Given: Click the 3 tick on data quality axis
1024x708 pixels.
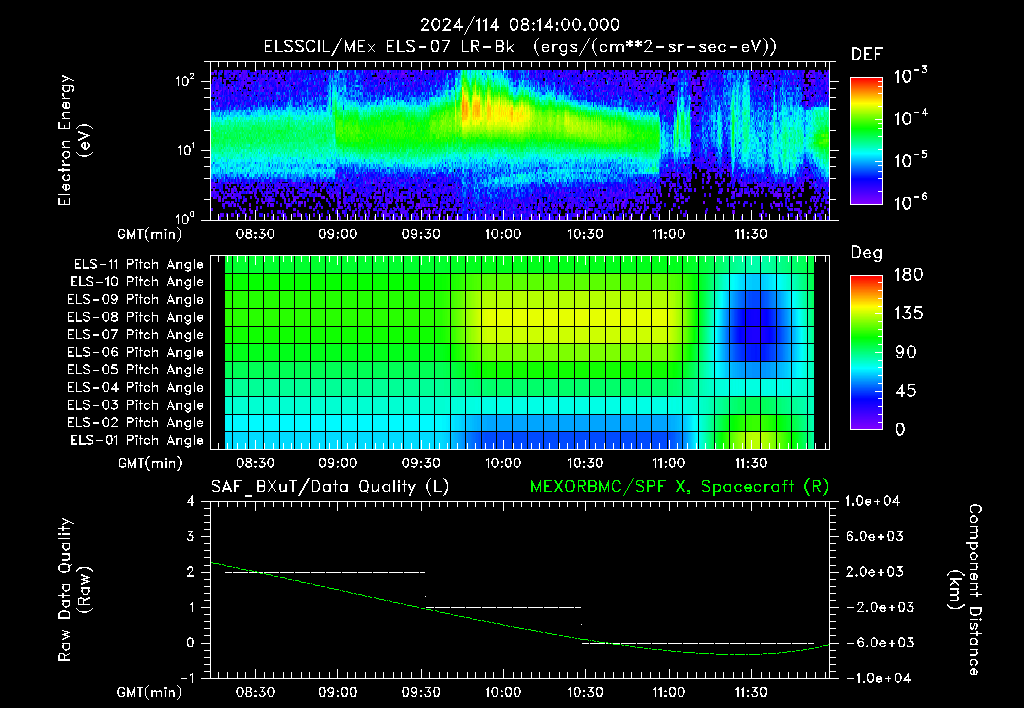Looking at the screenshot, I should coord(191,537).
